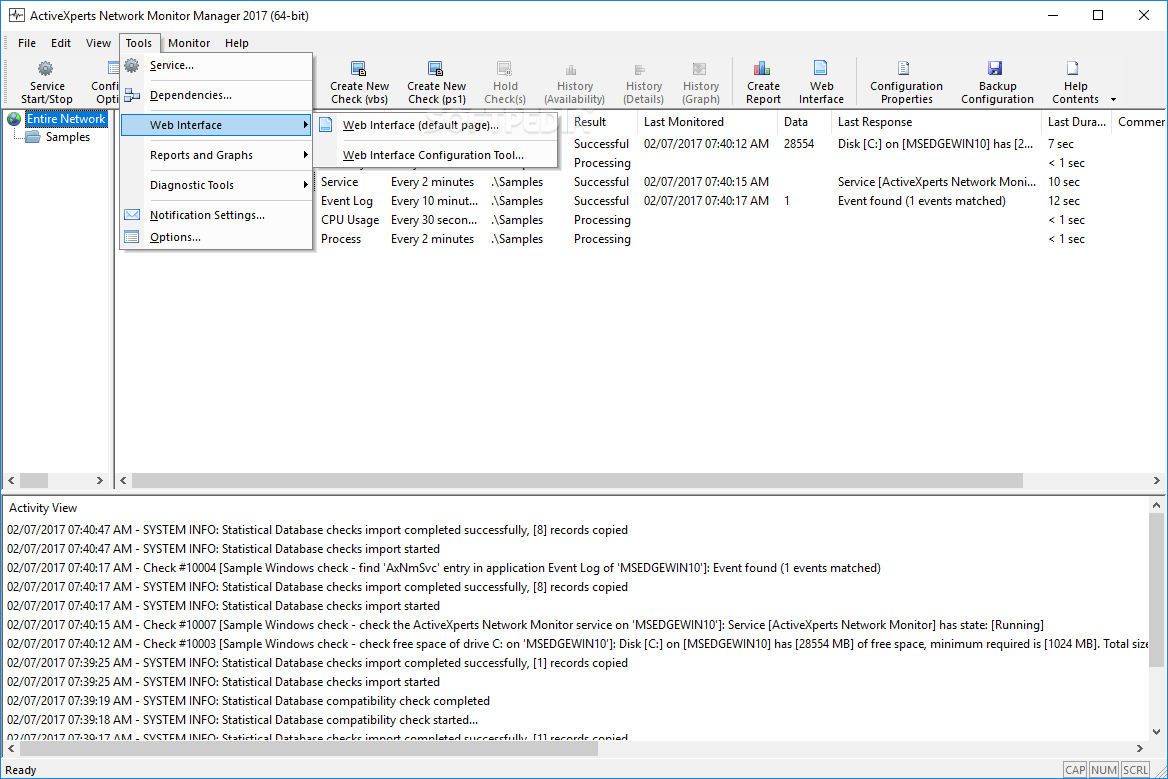Choose Web Interface Configuration Tool...

(436, 155)
